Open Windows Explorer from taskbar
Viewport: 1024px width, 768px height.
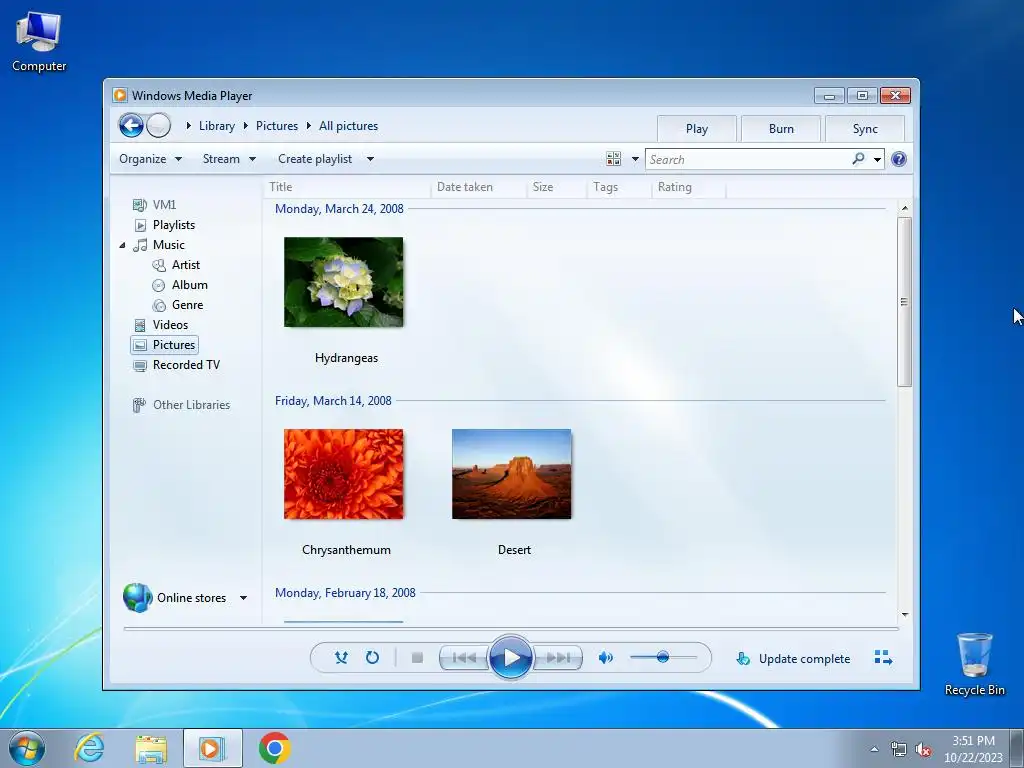point(151,748)
